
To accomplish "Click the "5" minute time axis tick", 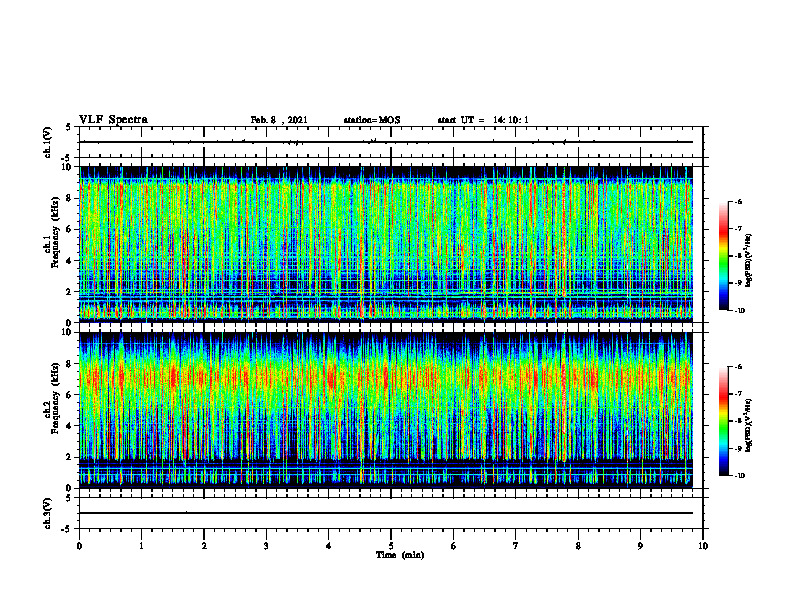I will pos(391,546).
